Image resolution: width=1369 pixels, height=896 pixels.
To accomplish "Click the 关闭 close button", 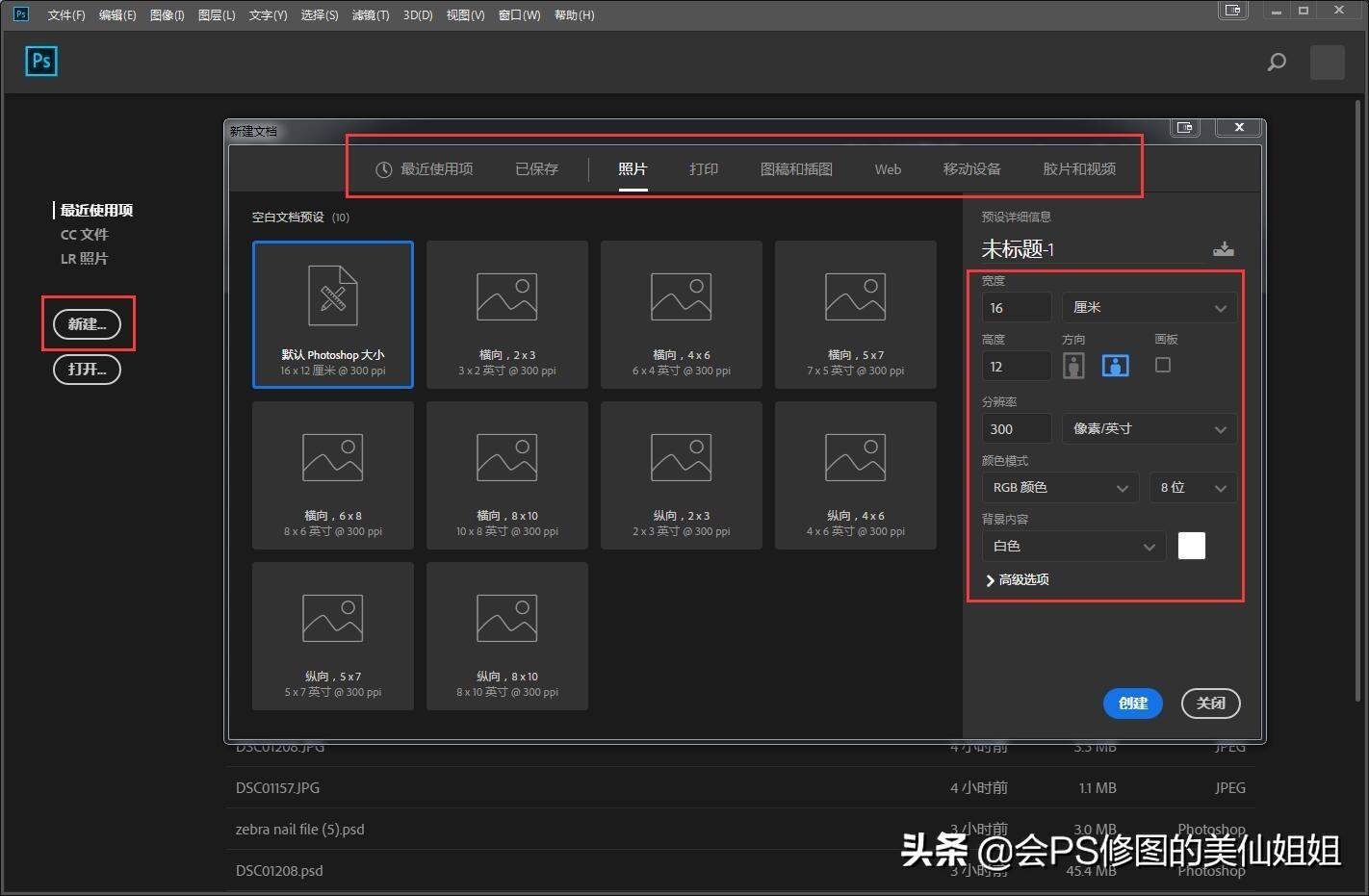I will pyautogui.click(x=1211, y=704).
